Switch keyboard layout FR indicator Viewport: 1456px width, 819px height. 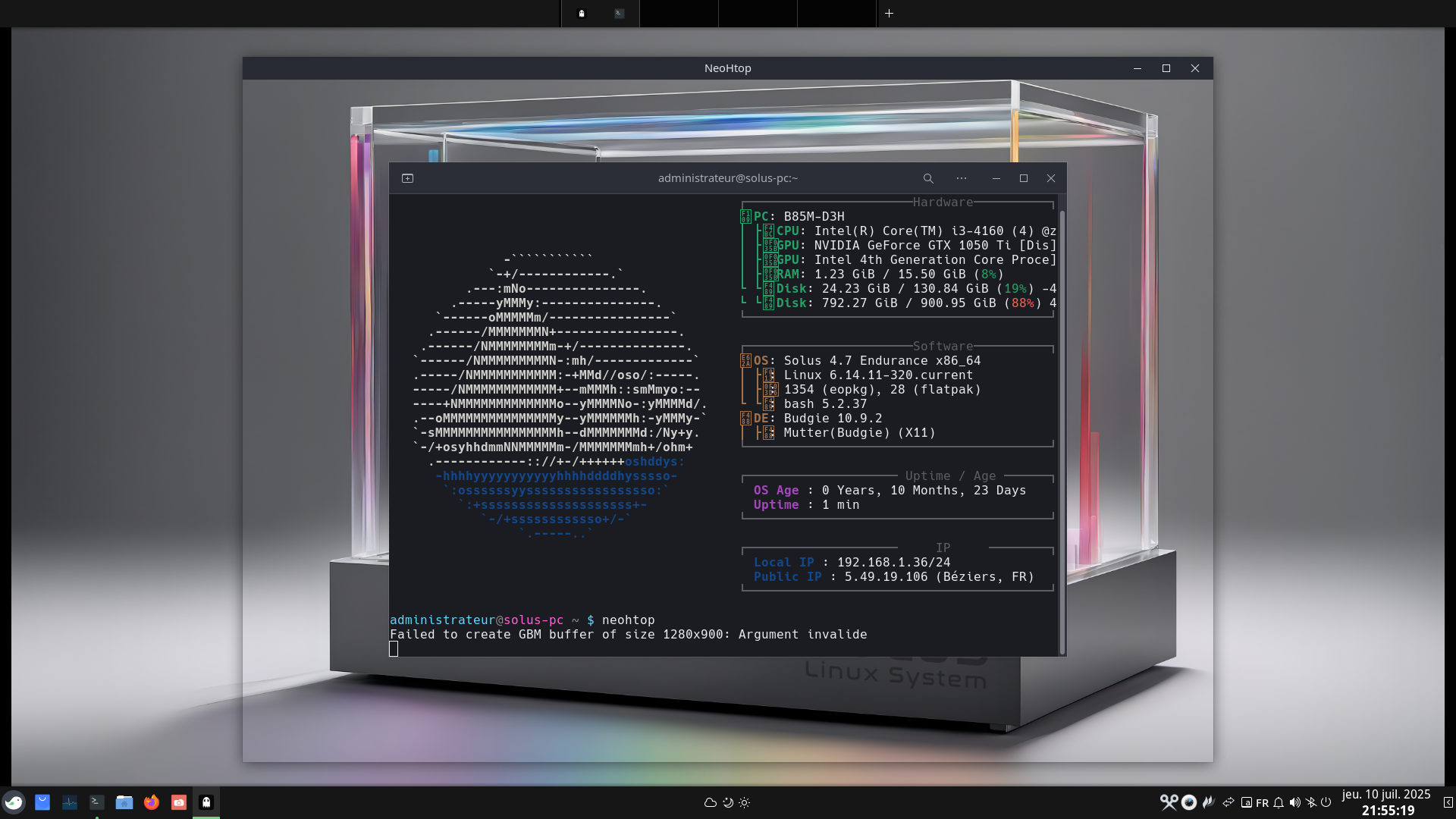coord(1263,803)
